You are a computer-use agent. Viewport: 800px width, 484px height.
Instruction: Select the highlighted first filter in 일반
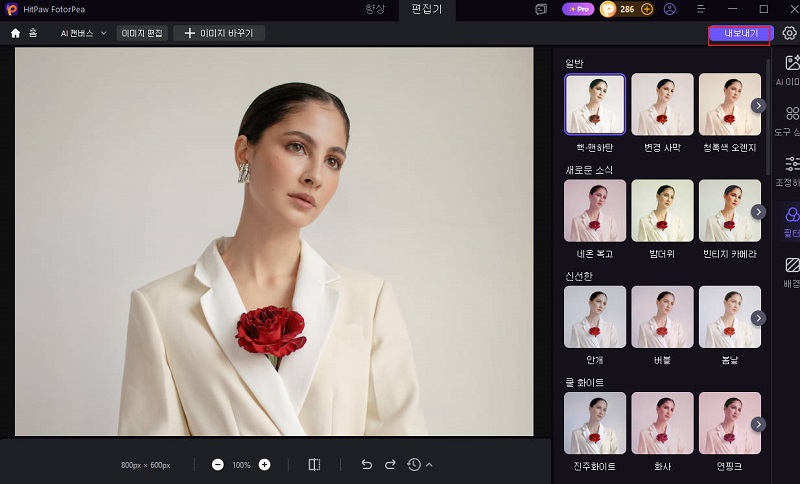tap(595, 104)
